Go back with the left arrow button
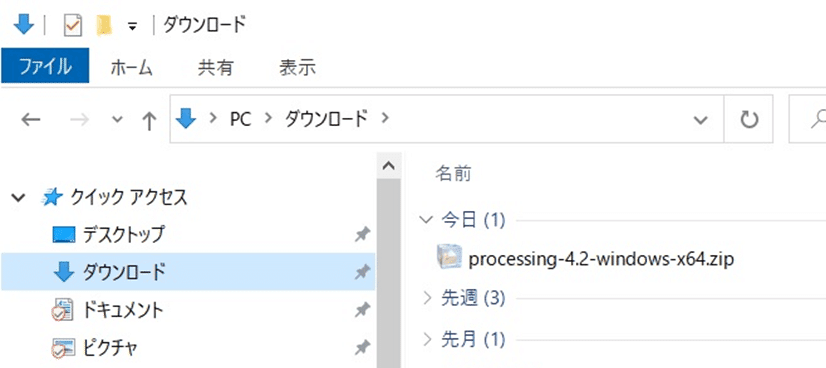Image resolution: width=826 pixels, height=368 pixels. click(31, 120)
